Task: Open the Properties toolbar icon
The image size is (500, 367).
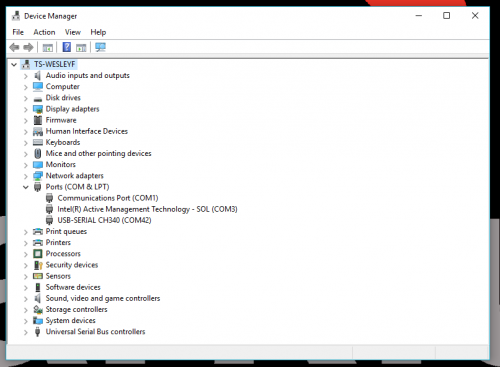Action: (48, 48)
